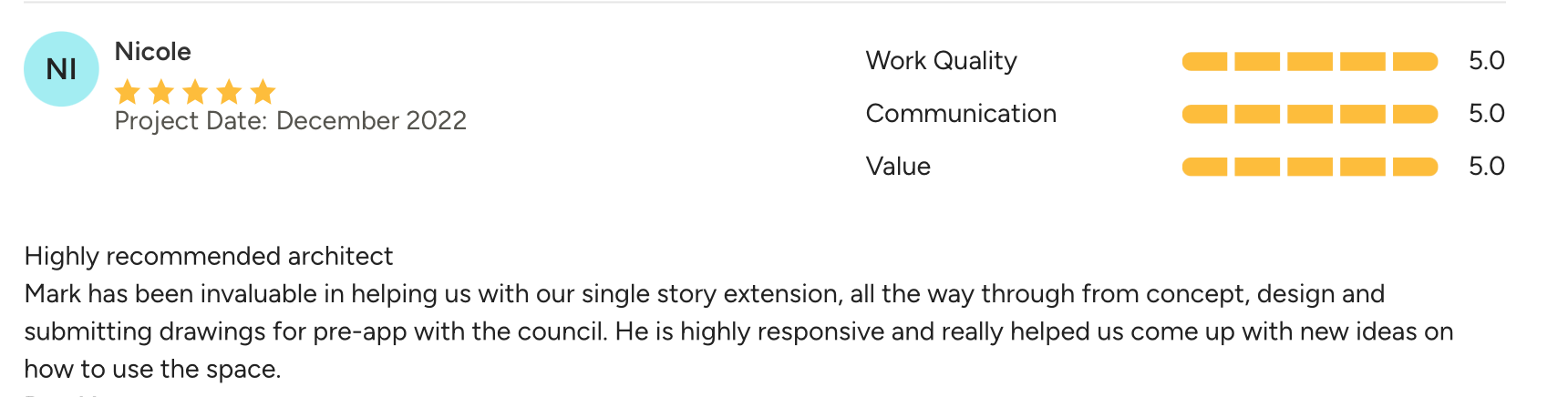Click the Value label
This screenshot has height=397, width=1568.
click(x=898, y=167)
